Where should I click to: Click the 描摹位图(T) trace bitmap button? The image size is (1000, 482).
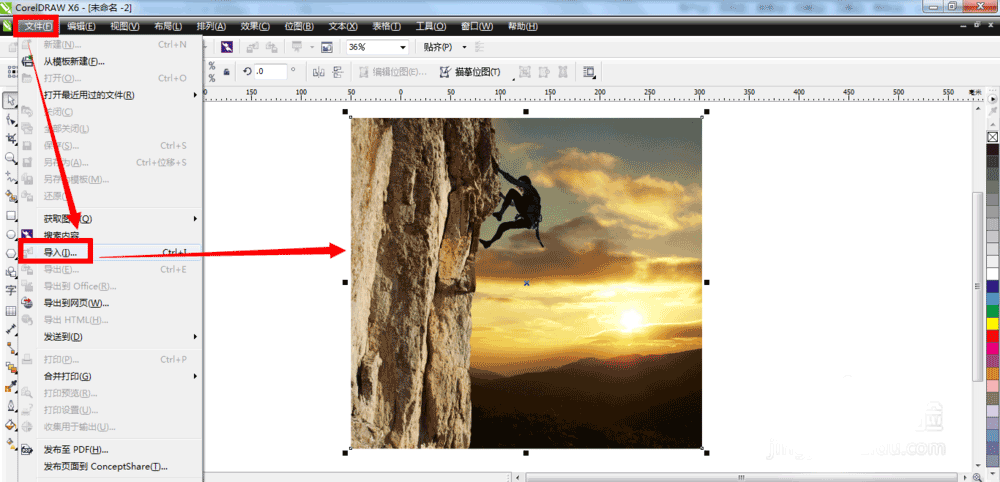pyautogui.click(x=471, y=72)
